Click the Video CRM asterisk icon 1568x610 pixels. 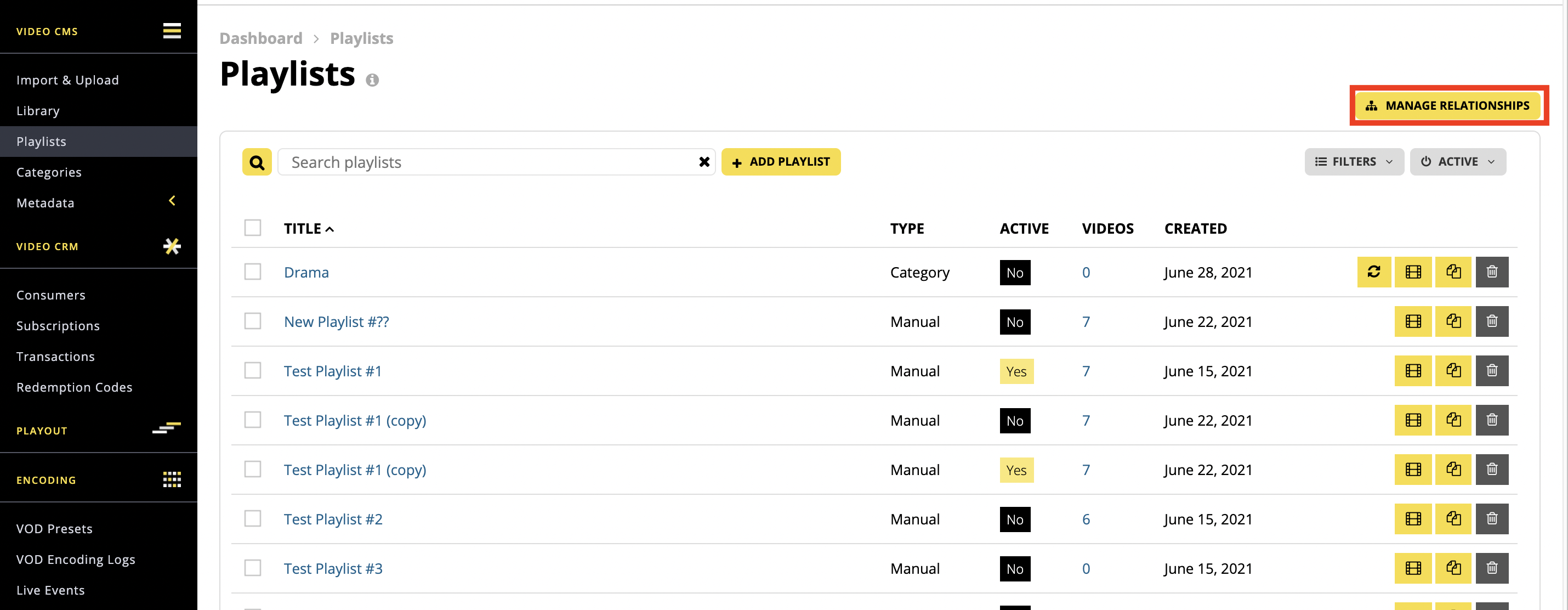pos(172,246)
